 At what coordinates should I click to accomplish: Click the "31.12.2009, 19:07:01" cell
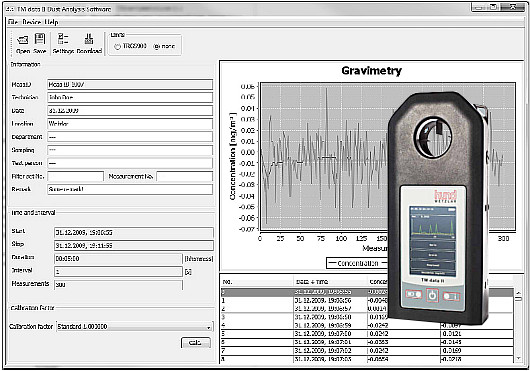pyautogui.click(x=330, y=342)
